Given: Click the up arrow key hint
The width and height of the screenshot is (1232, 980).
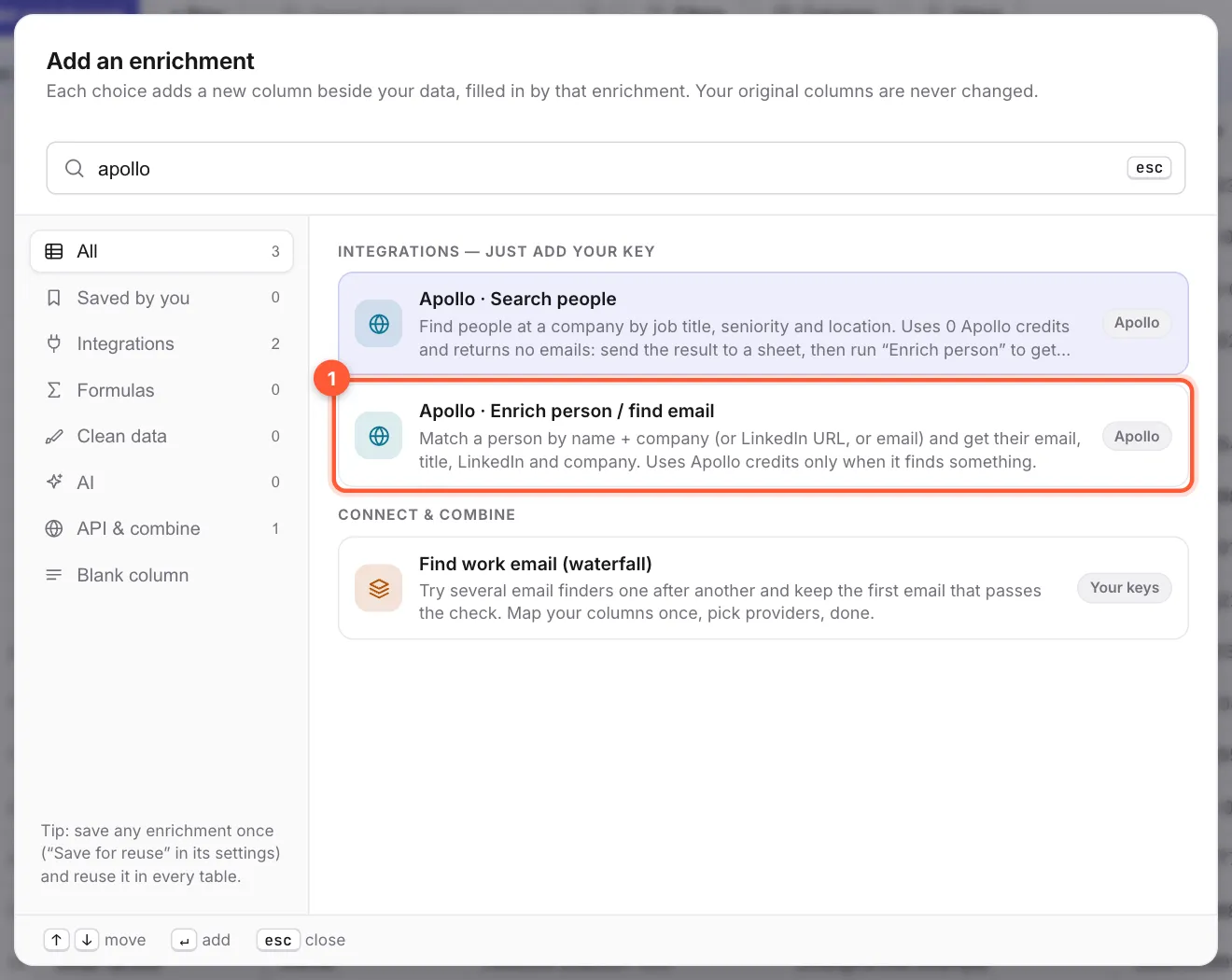Looking at the screenshot, I should coord(57,940).
